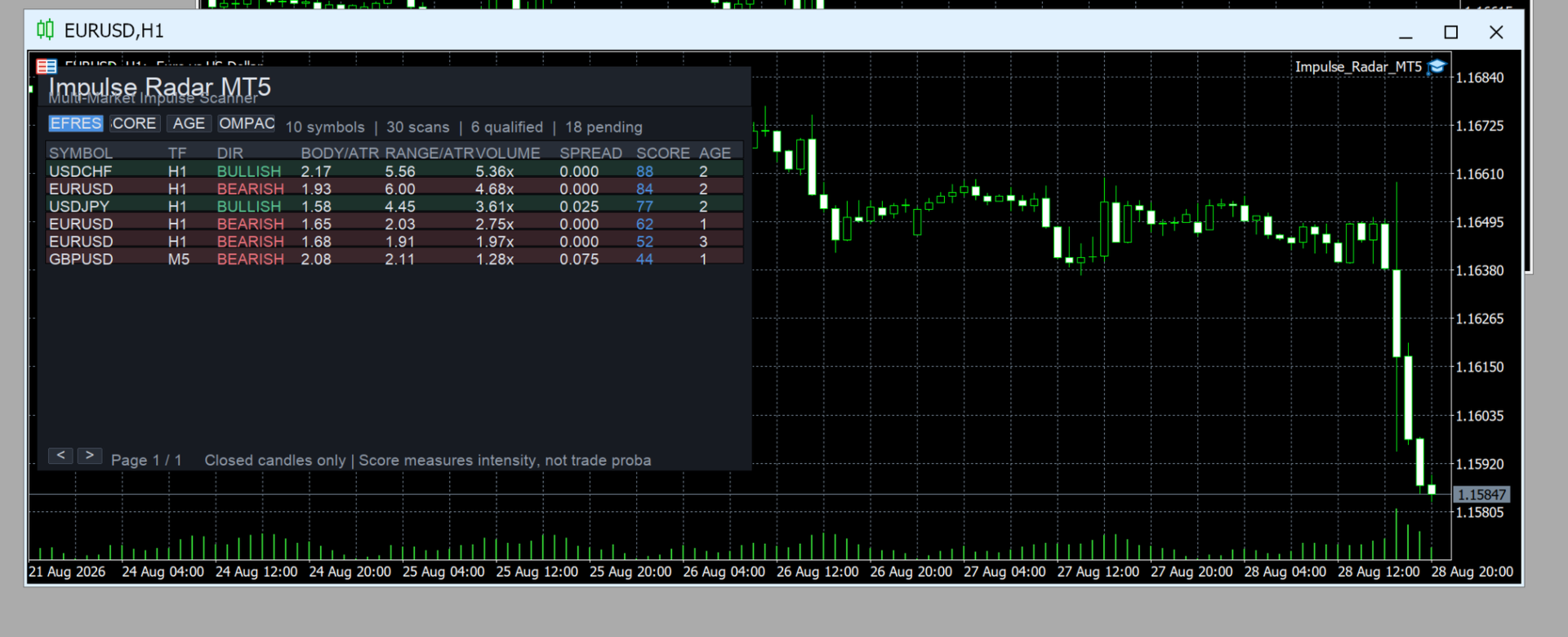Click the 2.17 body/ATR value
The width and height of the screenshot is (1568, 637).
[x=316, y=171]
